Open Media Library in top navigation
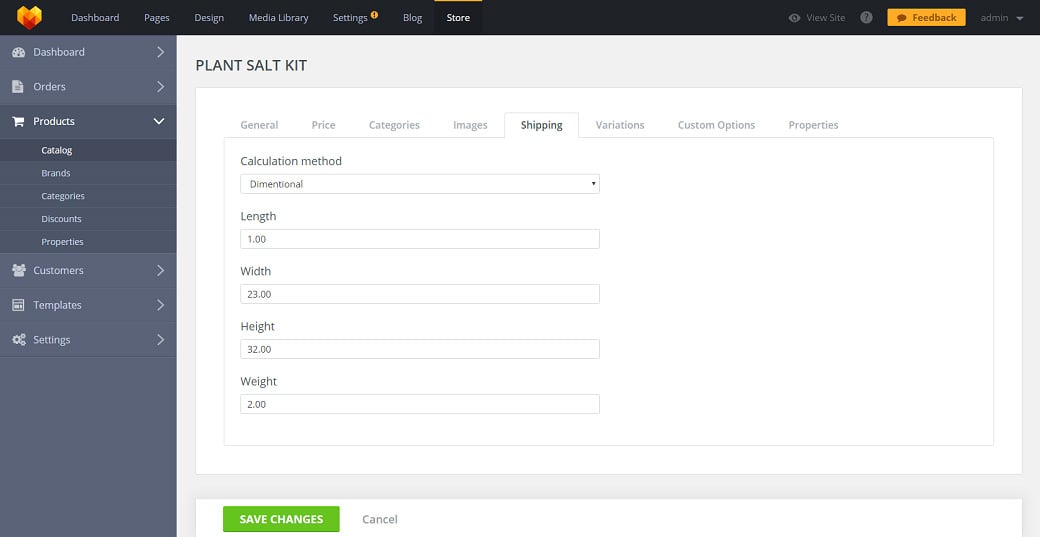Screen dimensions: 1040x537 278,18
